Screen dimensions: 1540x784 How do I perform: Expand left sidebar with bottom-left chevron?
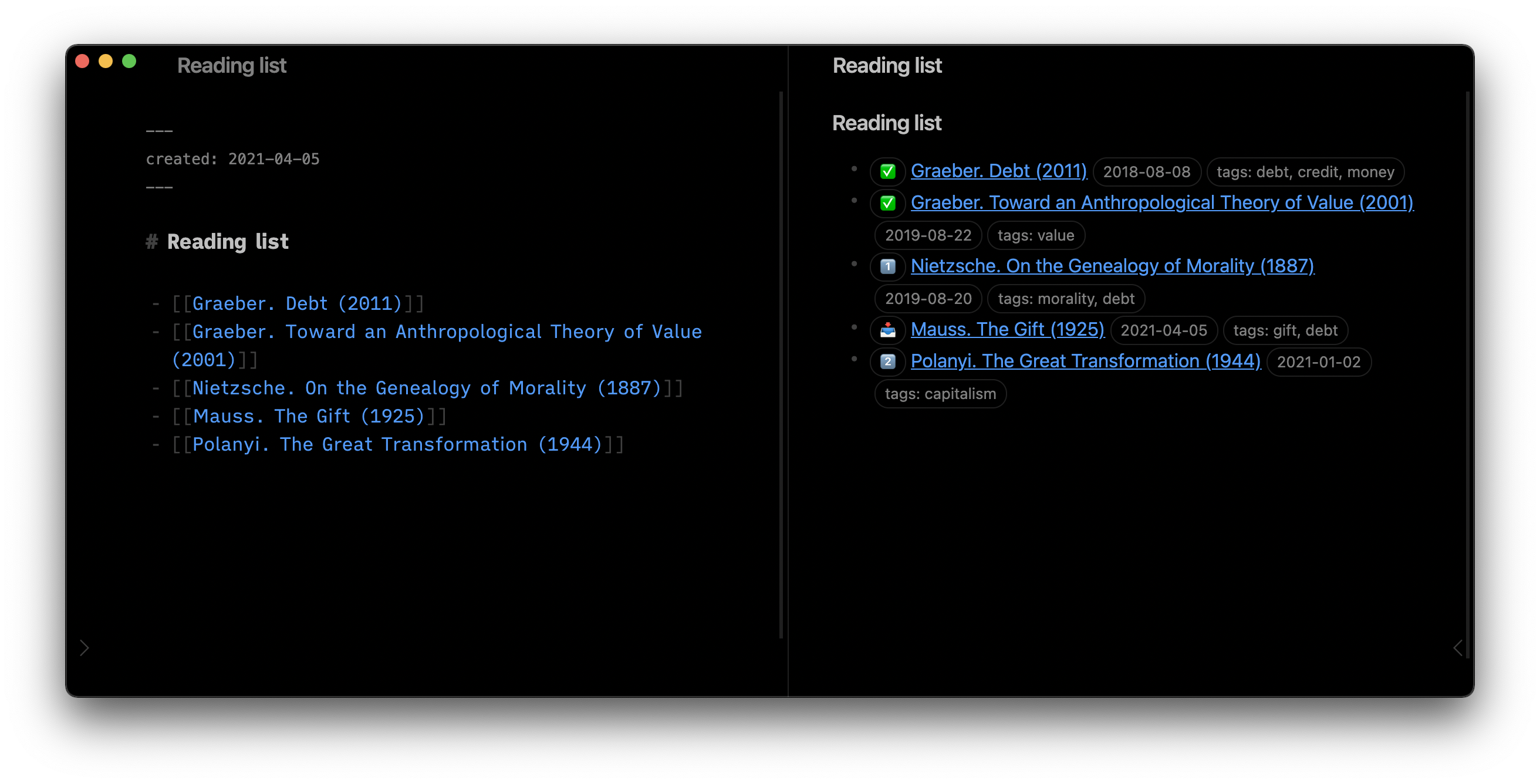pos(85,648)
